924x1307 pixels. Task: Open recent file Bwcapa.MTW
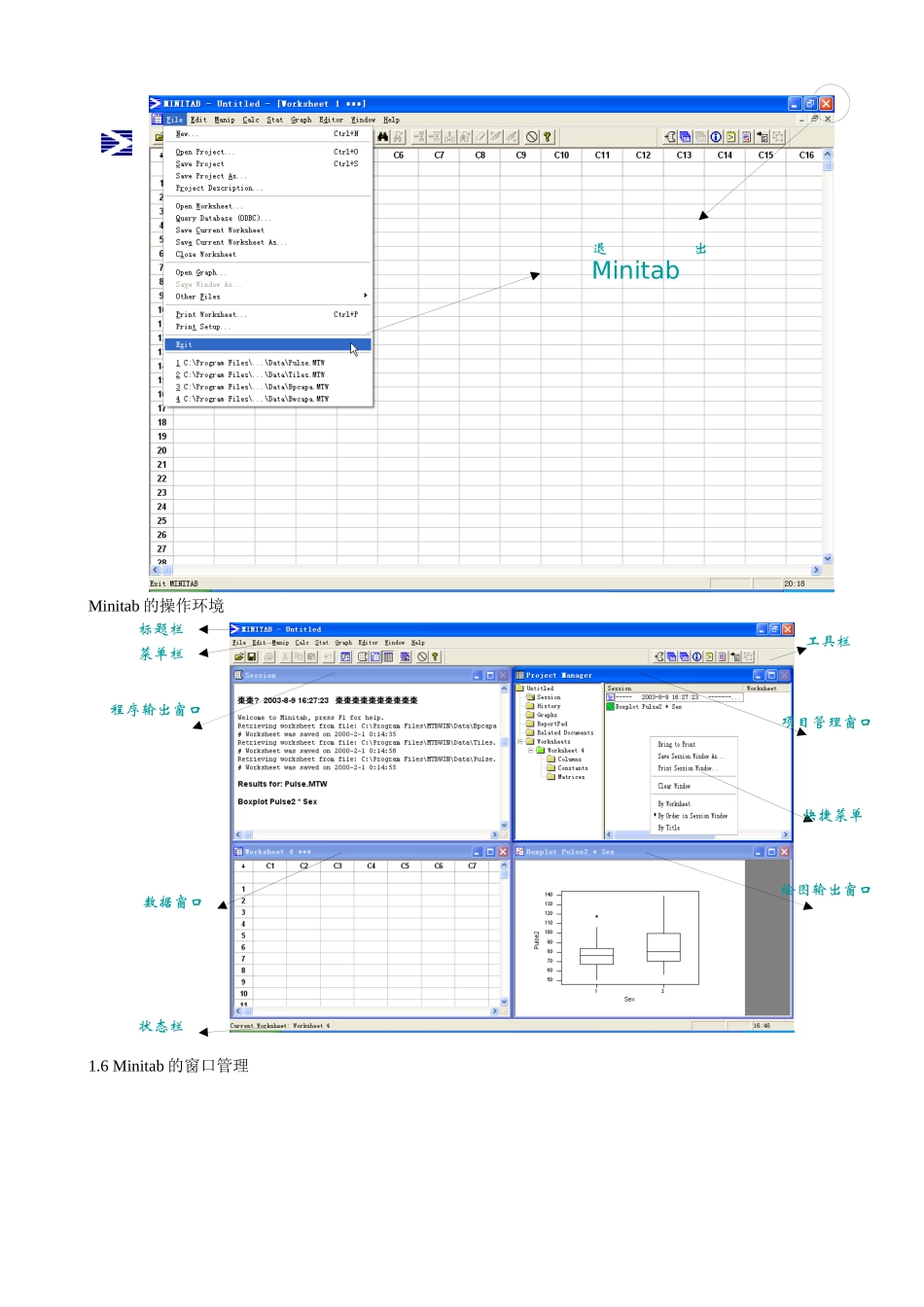tap(267, 400)
